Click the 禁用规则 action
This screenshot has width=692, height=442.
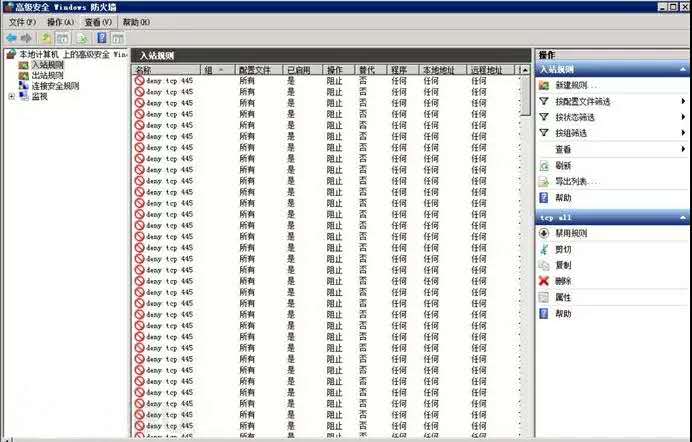(x=571, y=233)
